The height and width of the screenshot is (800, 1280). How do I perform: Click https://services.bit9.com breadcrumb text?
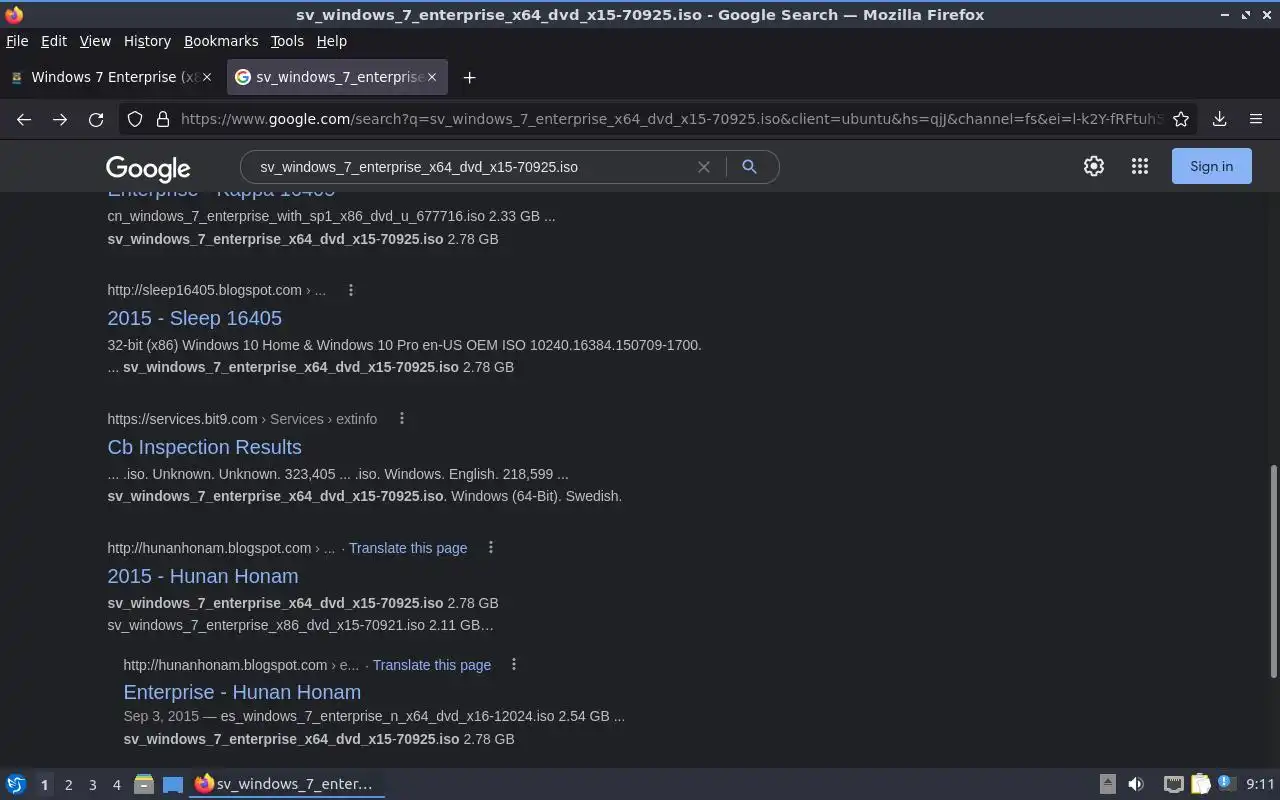coord(182,419)
